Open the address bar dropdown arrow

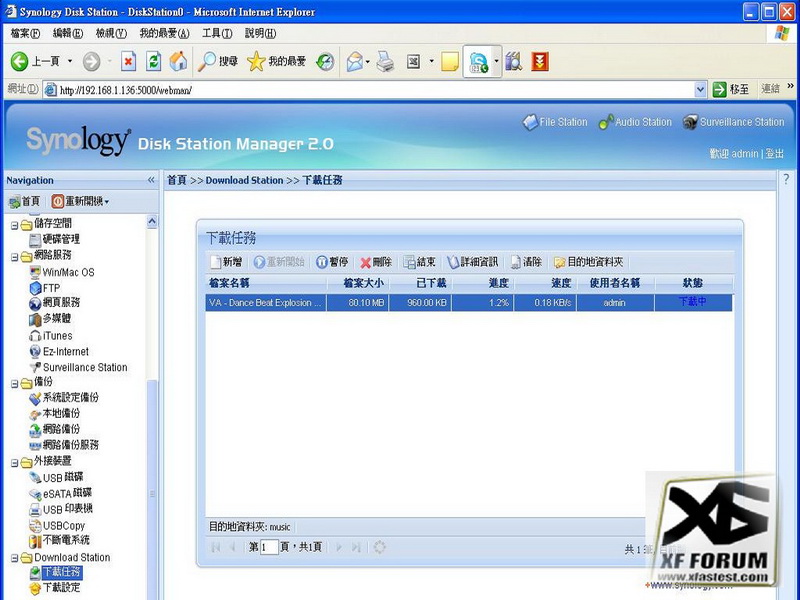tap(701, 90)
